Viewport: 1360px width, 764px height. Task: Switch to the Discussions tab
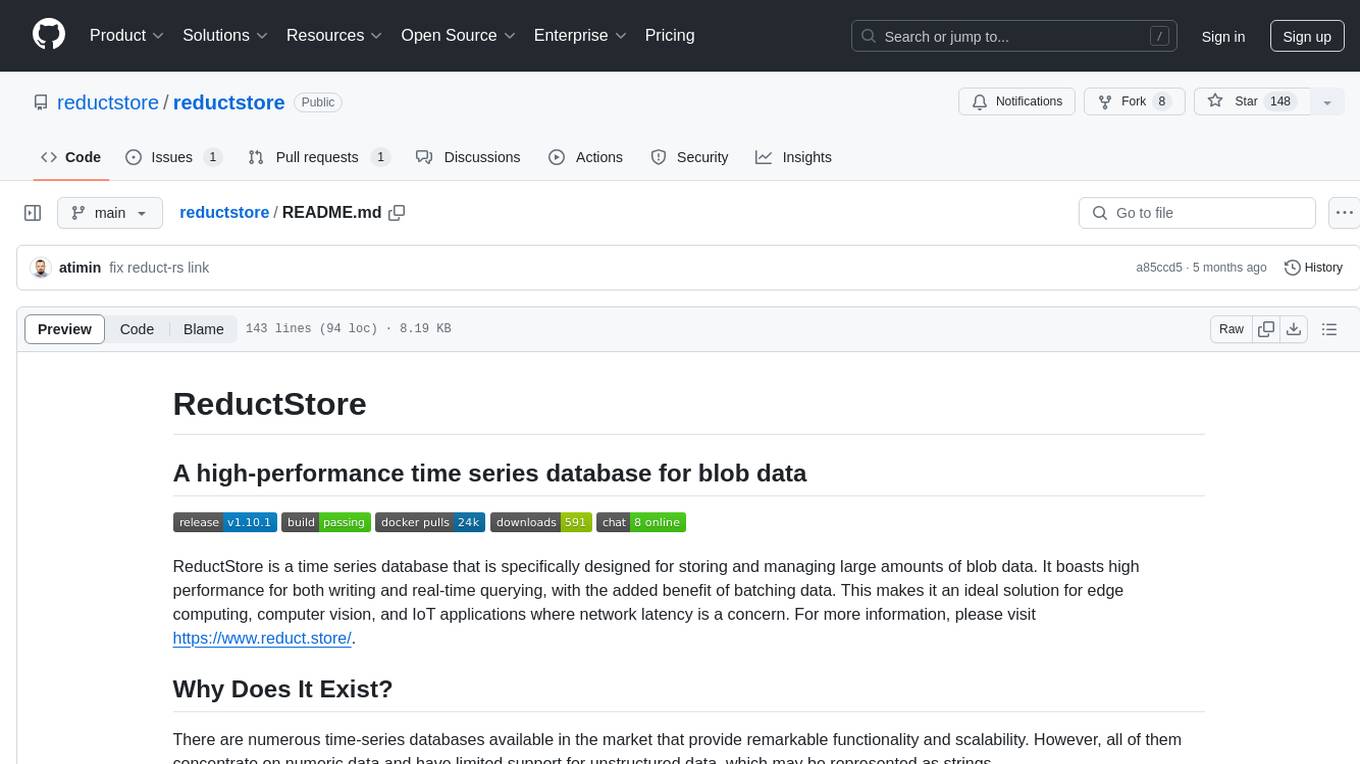468,157
